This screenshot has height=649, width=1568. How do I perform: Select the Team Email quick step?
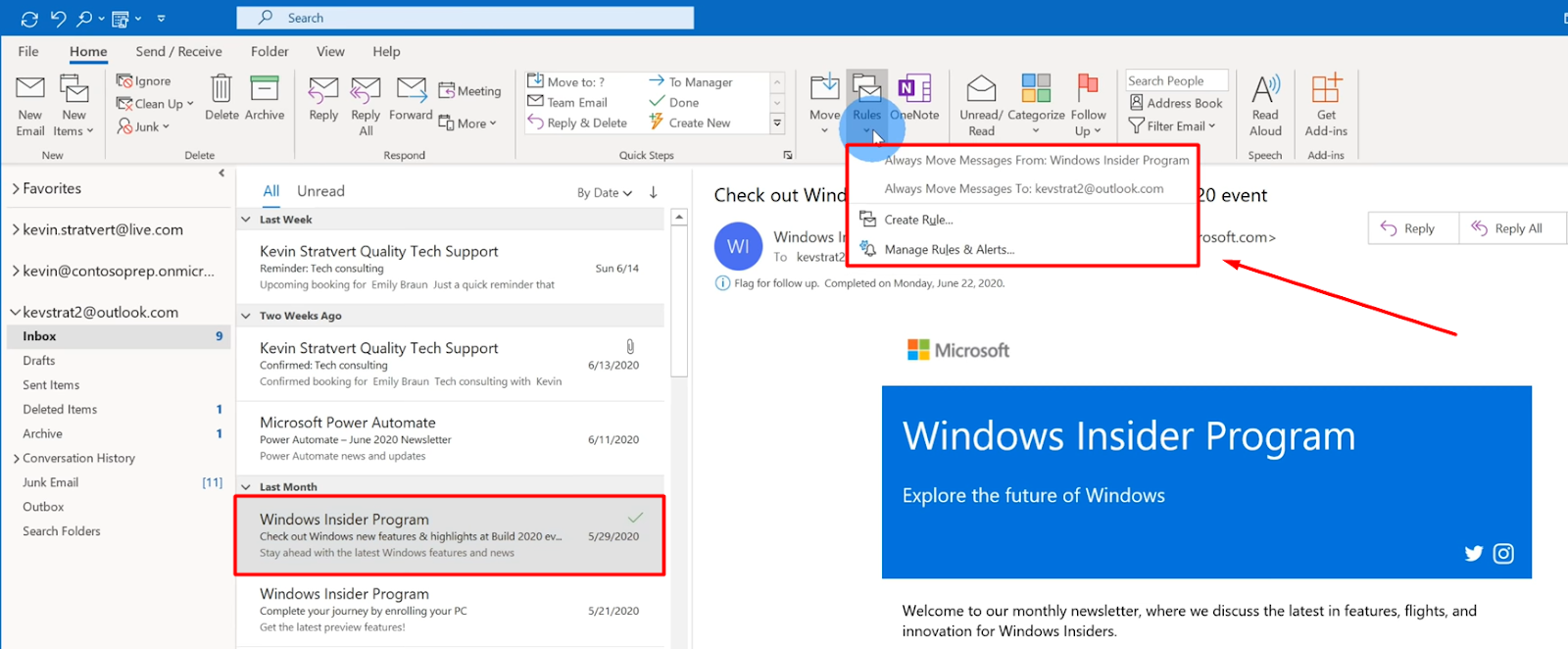(x=567, y=102)
